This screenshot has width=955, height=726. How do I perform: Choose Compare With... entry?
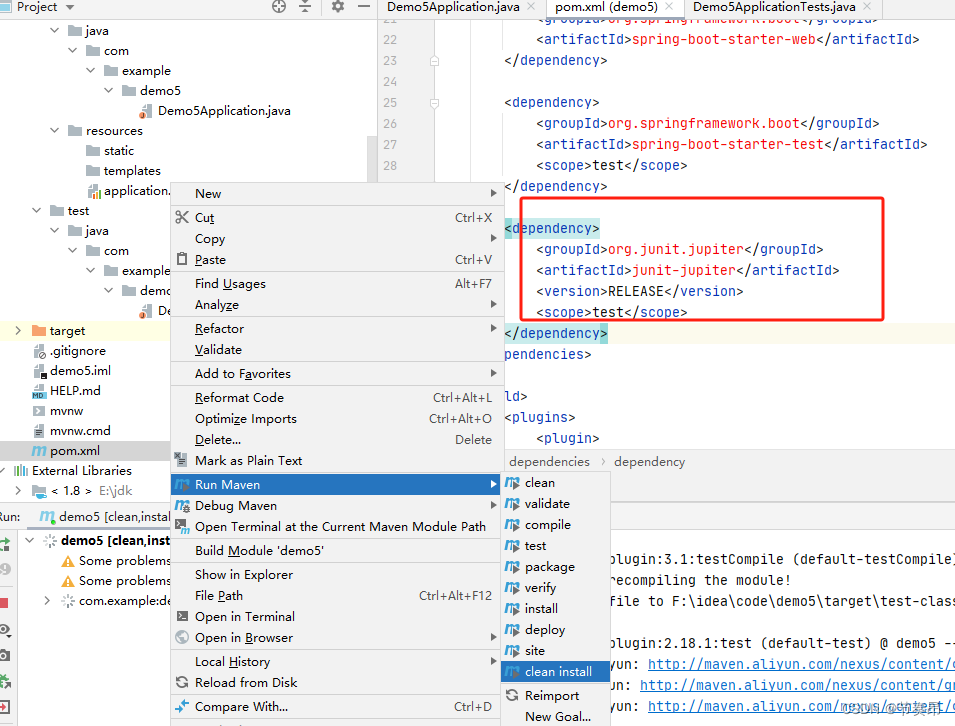(335, 707)
